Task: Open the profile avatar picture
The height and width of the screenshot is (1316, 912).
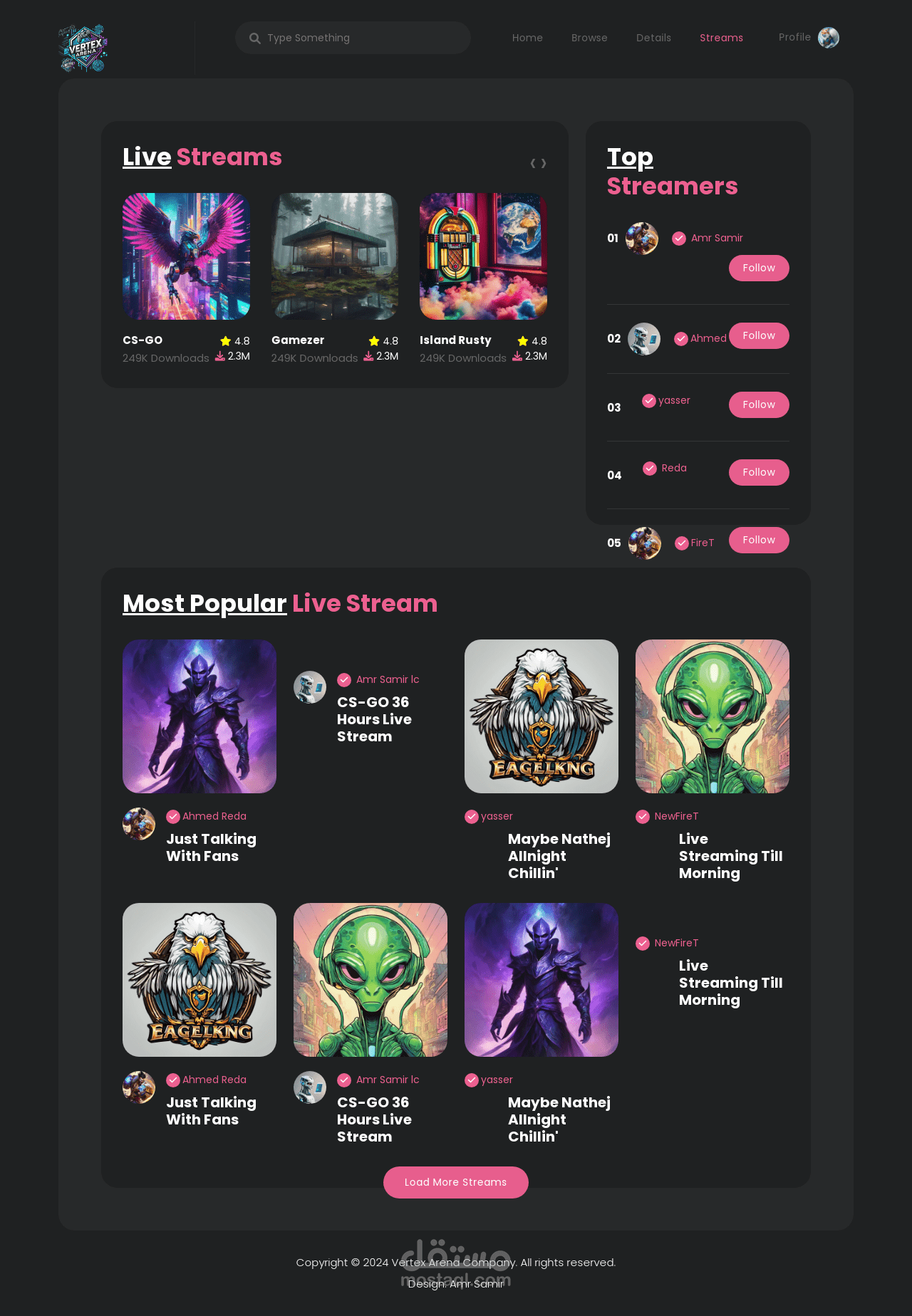Action: coord(829,38)
